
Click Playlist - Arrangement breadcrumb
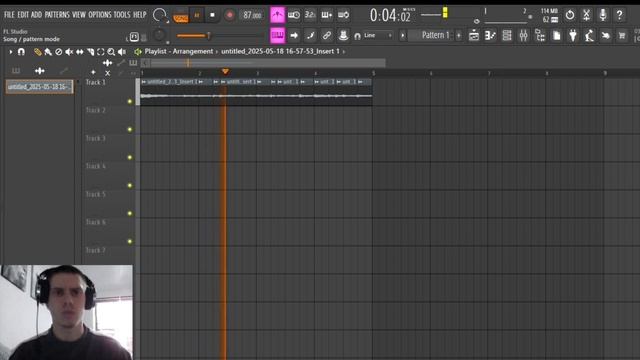(179, 51)
